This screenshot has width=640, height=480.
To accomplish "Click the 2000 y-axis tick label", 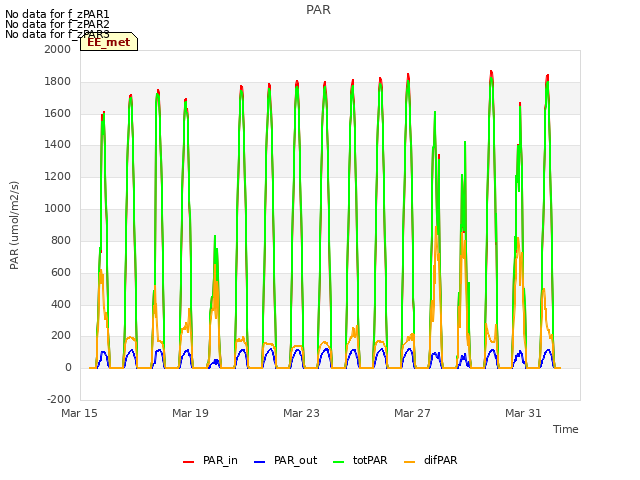I will [58, 49].
